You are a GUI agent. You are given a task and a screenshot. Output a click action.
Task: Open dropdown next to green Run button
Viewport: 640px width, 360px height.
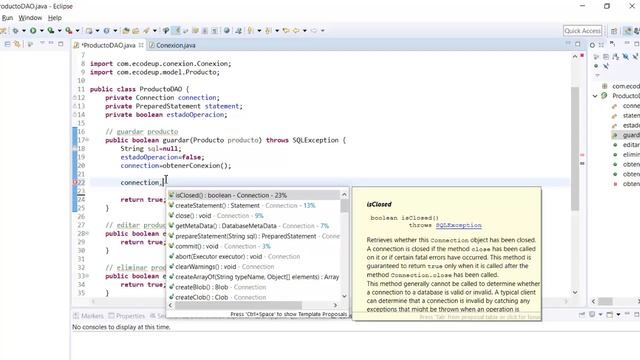(x=42, y=31)
